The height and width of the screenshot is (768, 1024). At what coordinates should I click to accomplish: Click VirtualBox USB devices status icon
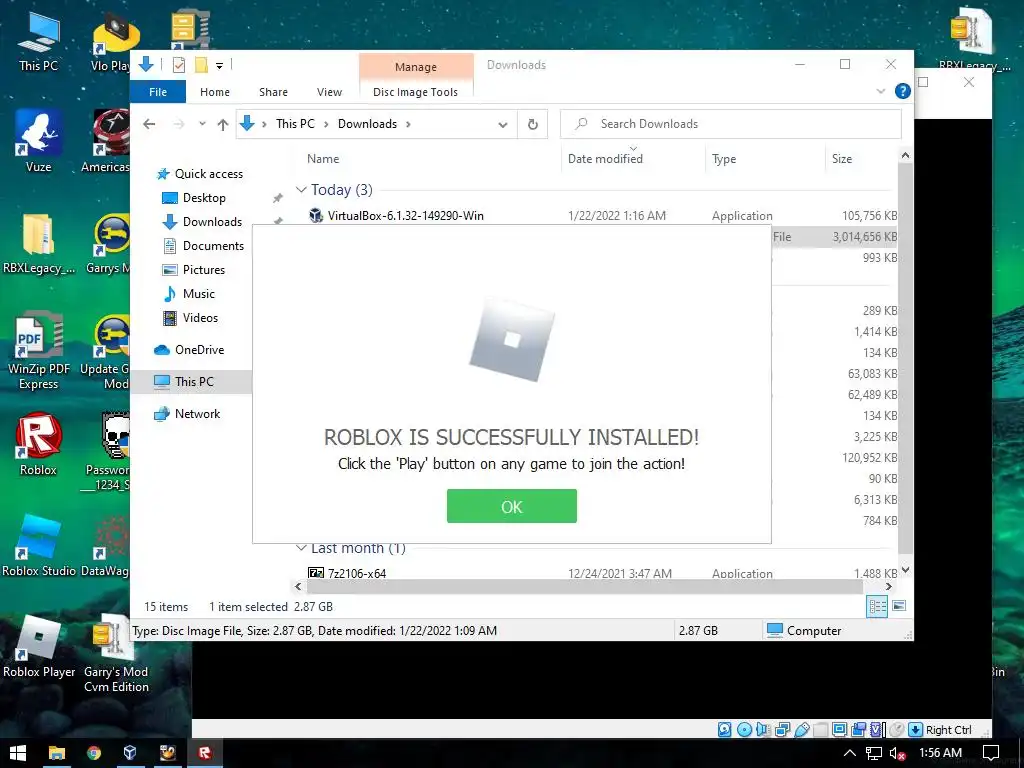pyautogui.click(x=802, y=729)
